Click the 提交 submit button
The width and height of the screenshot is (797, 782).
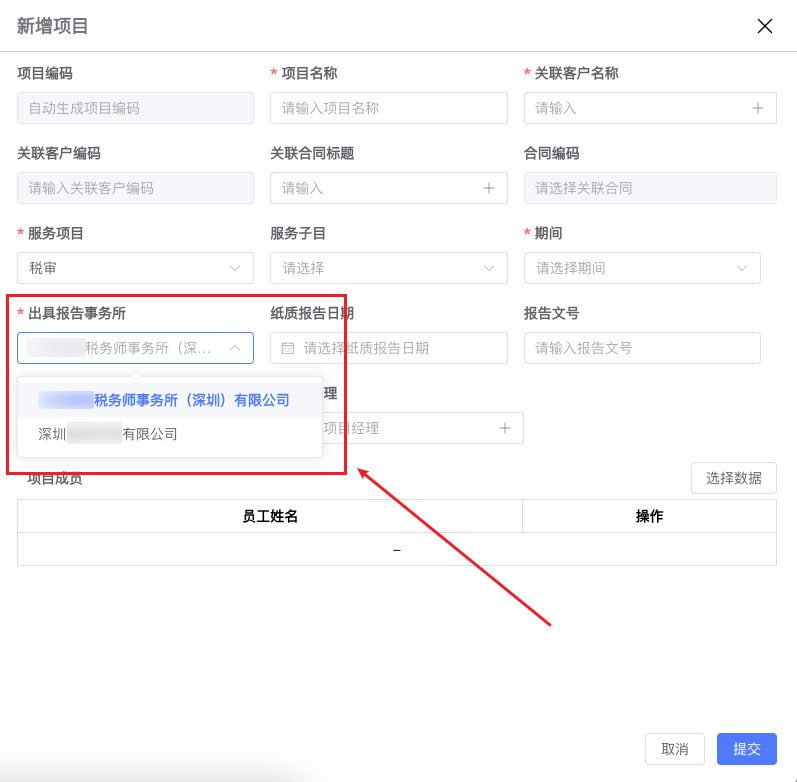(x=747, y=749)
